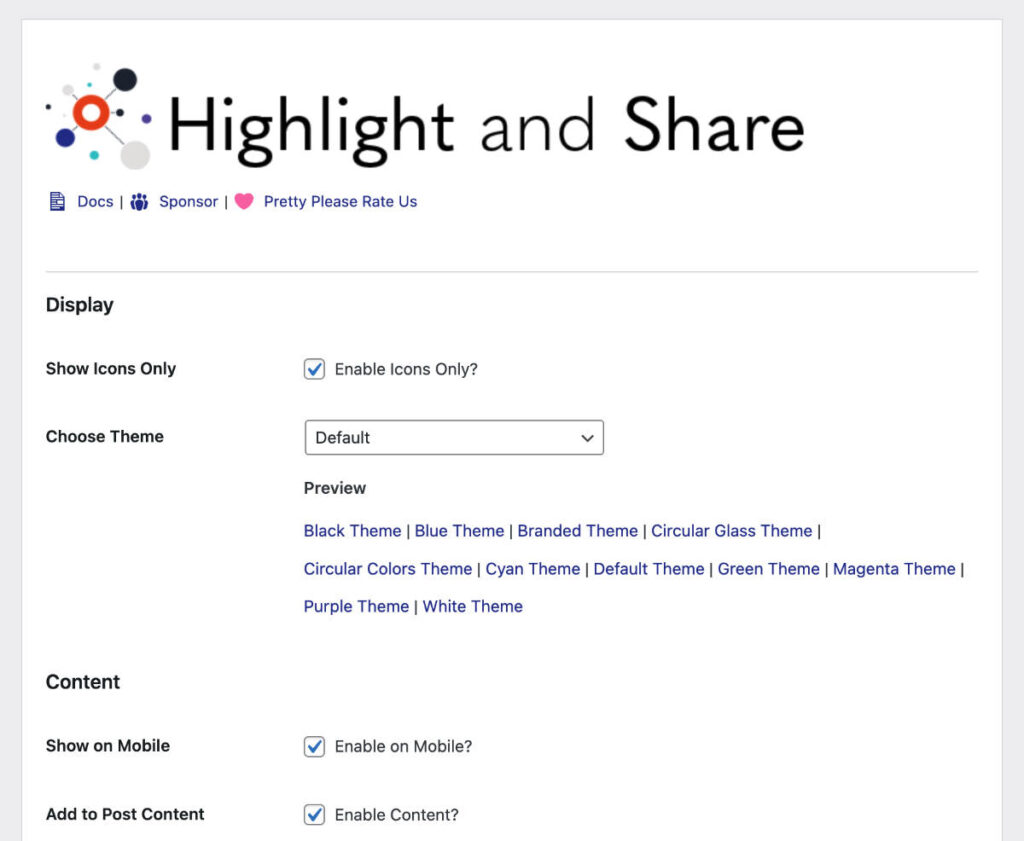1024x841 pixels.
Task: Open the Docs link
Action: coord(95,202)
